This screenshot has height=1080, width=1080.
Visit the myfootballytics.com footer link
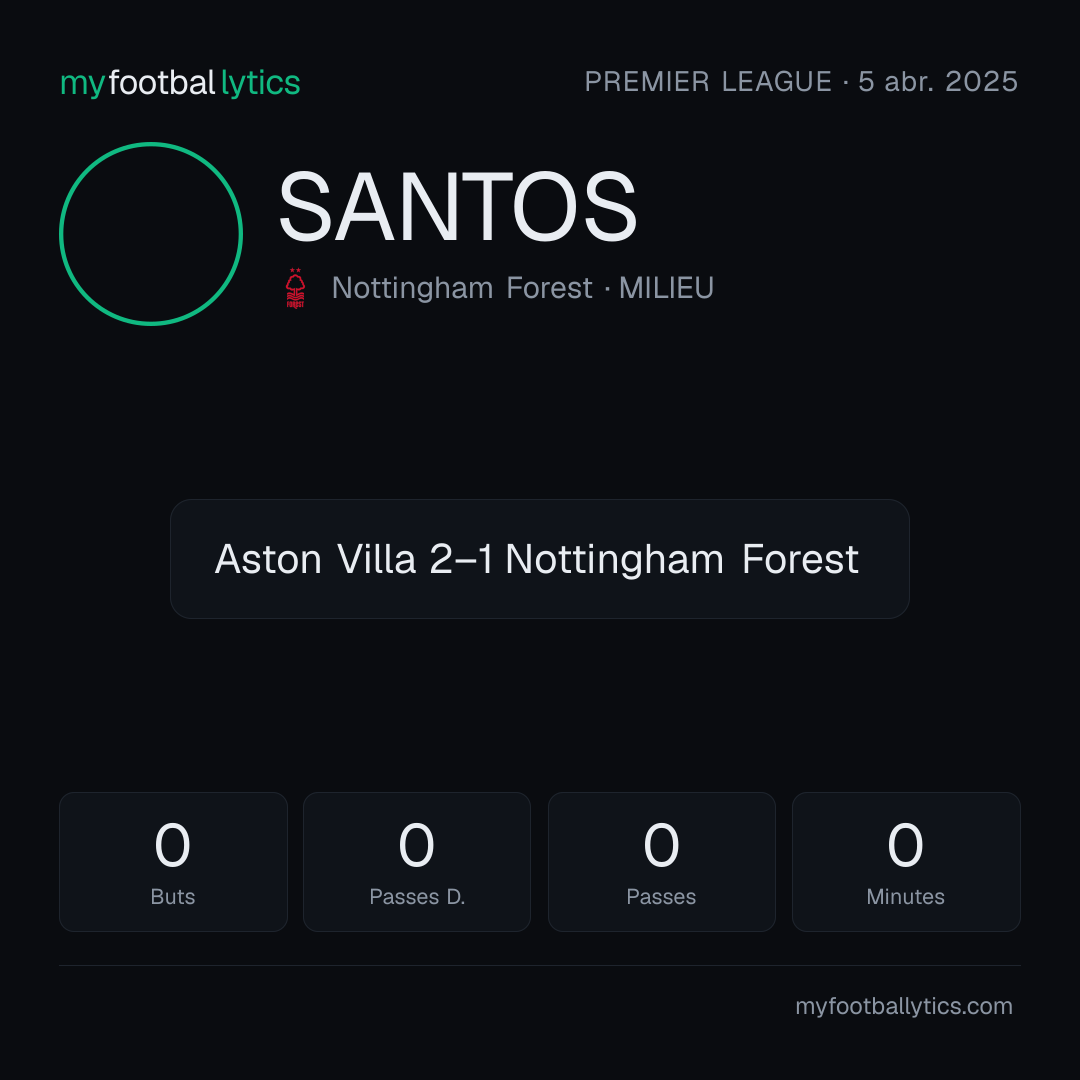[x=904, y=1006]
